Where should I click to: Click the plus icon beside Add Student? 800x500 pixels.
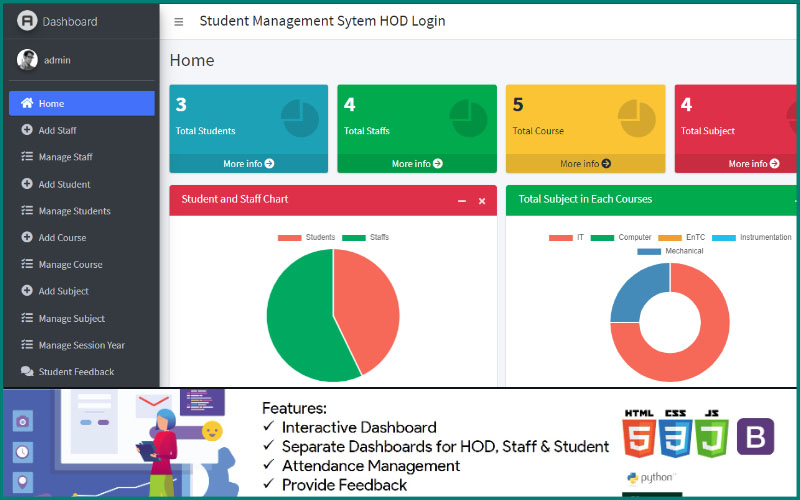(x=27, y=184)
